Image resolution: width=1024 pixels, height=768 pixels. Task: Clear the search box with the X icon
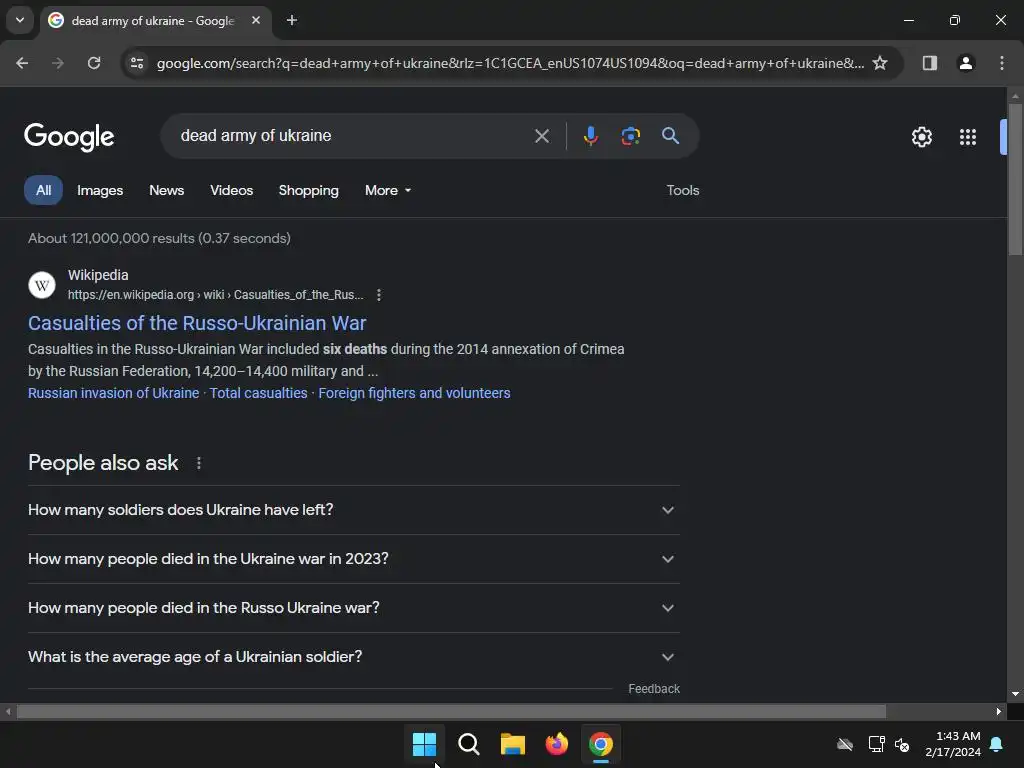541,136
